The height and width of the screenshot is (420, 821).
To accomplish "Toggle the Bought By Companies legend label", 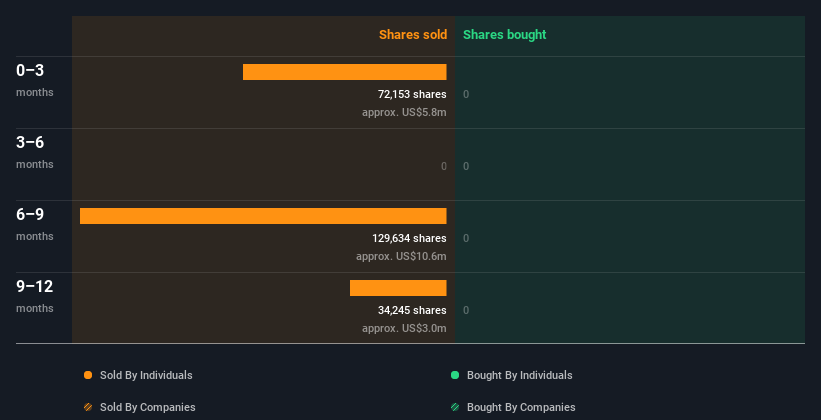I will (x=521, y=407).
